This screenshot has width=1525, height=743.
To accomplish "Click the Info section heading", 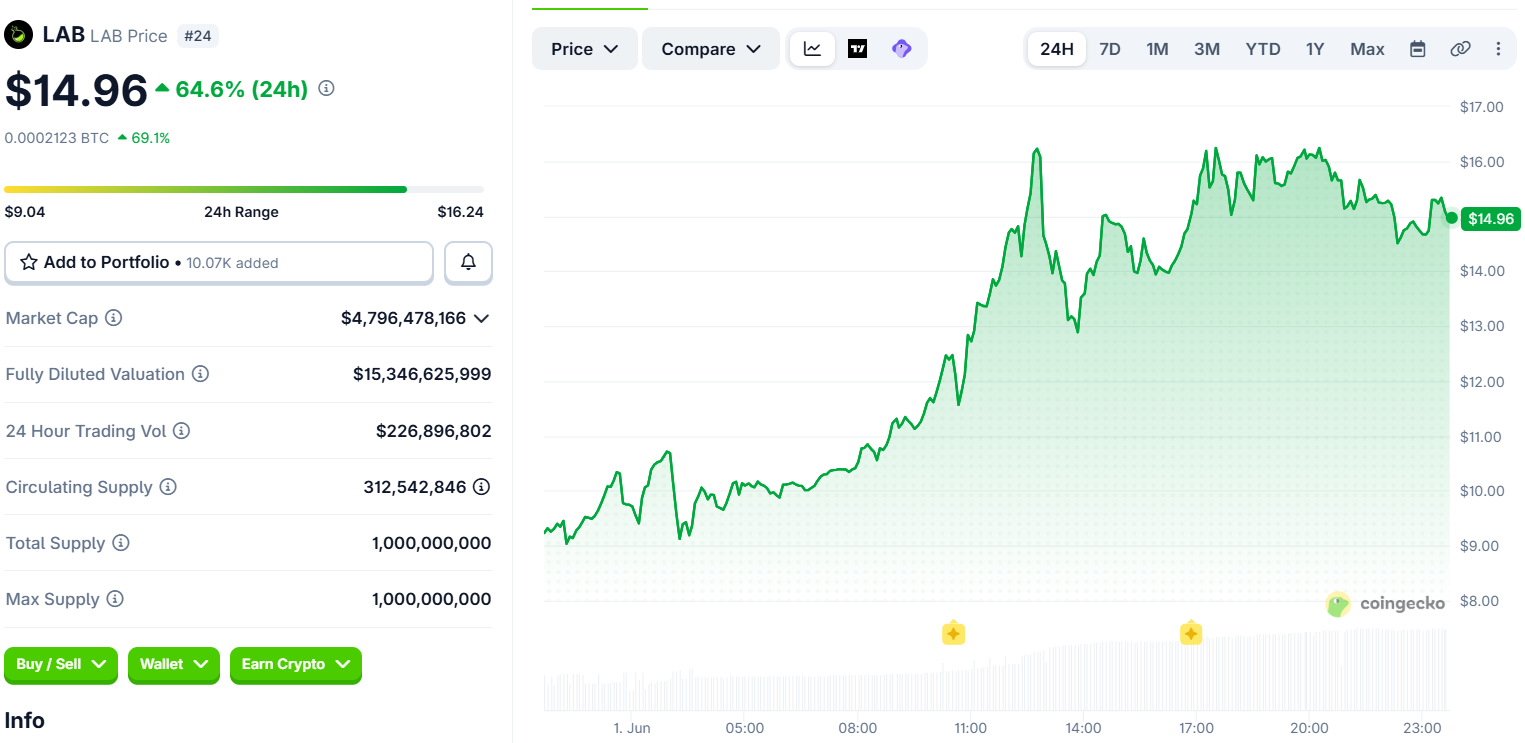I will tap(25, 721).
